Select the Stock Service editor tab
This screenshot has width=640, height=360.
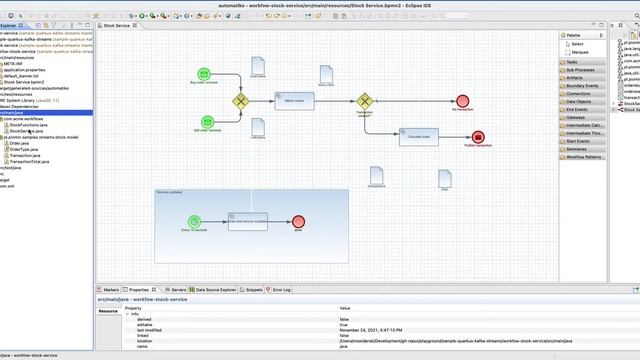coord(116,25)
